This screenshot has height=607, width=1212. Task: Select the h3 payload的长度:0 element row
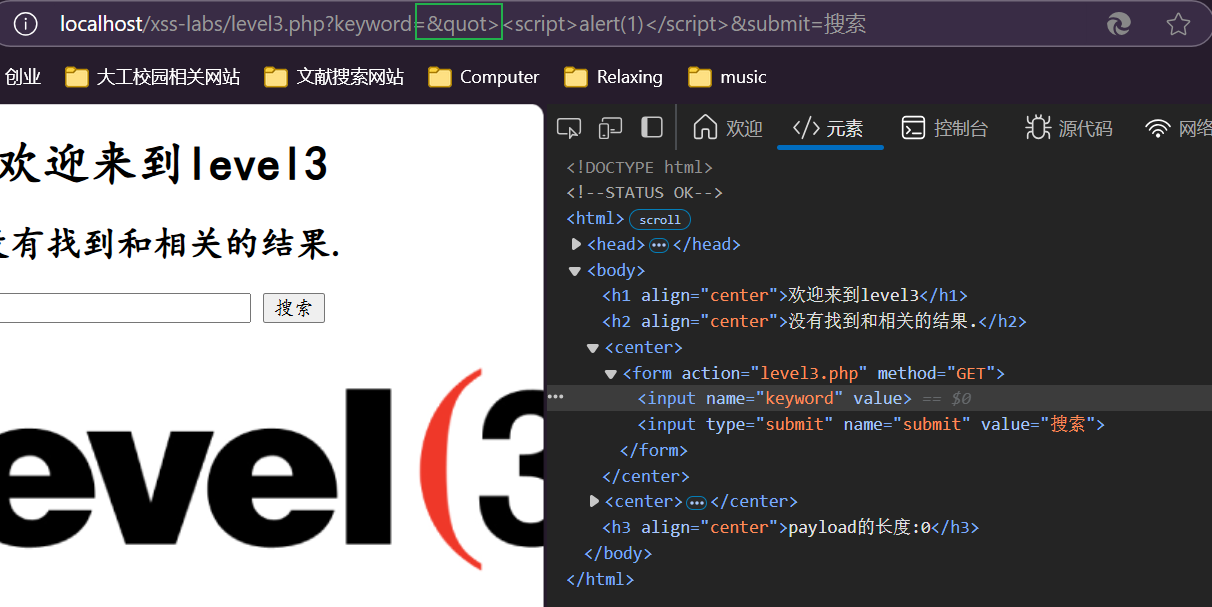pos(790,527)
